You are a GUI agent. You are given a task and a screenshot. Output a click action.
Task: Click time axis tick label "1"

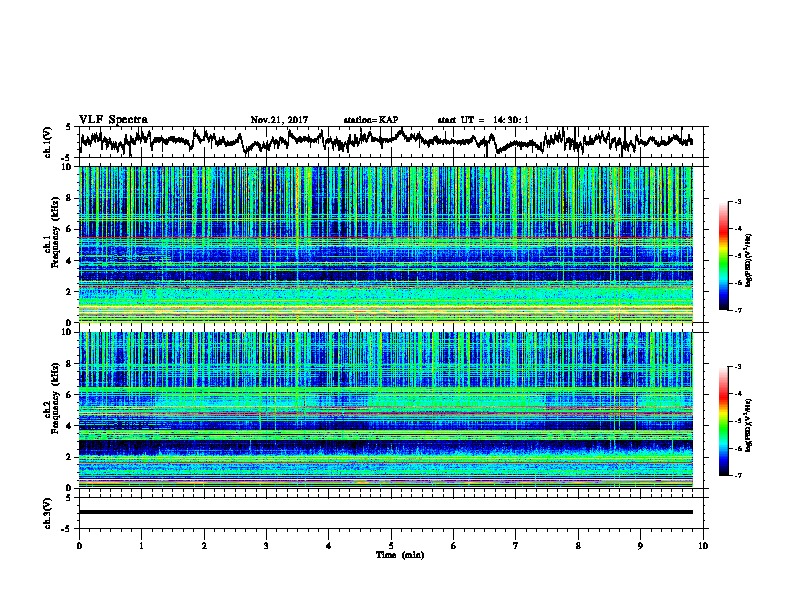pyautogui.click(x=141, y=546)
